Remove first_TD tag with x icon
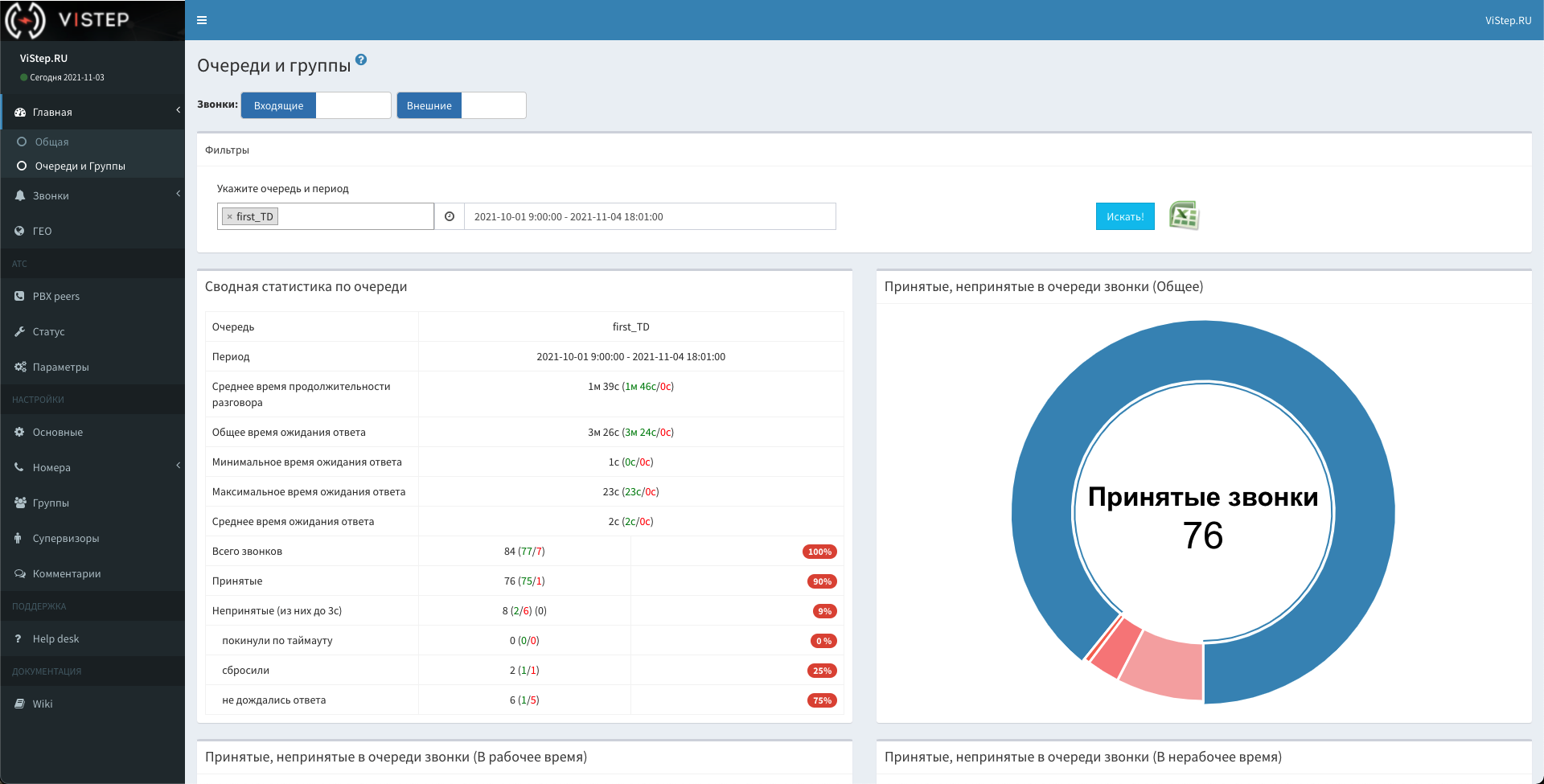 tap(230, 217)
